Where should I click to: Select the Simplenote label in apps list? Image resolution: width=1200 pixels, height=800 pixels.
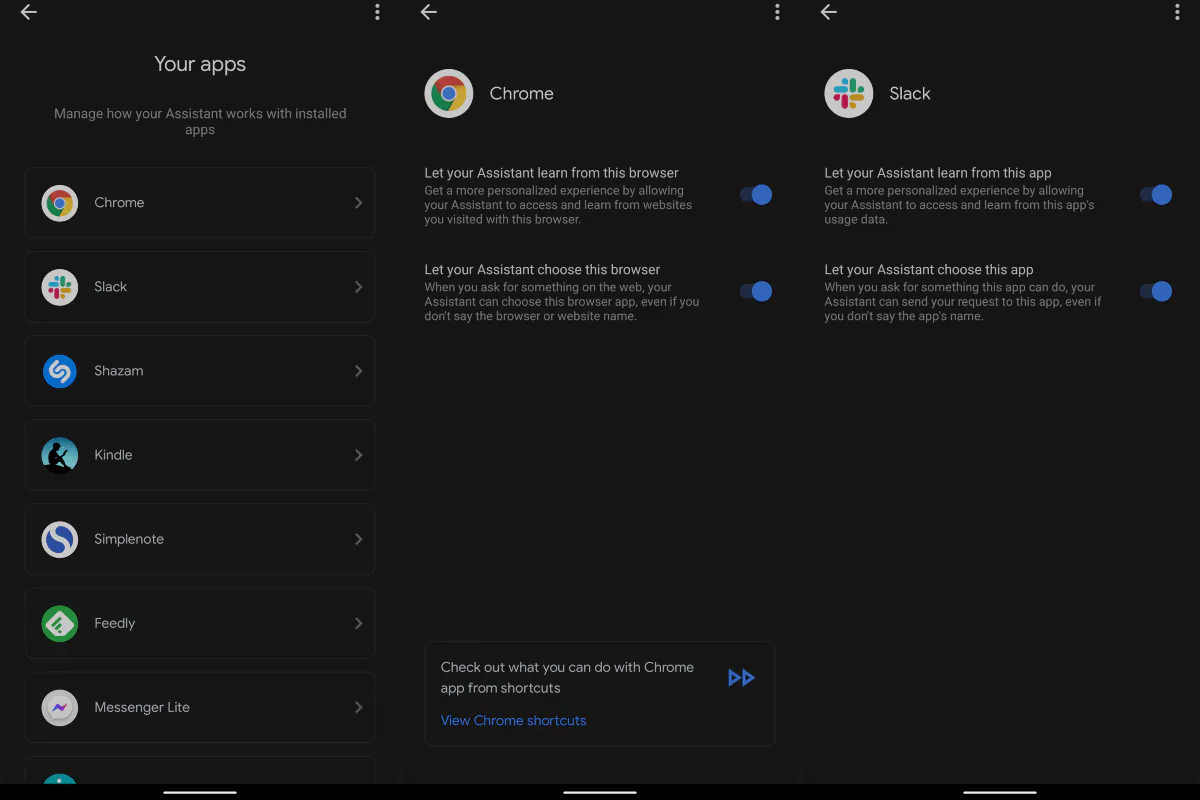point(129,539)
